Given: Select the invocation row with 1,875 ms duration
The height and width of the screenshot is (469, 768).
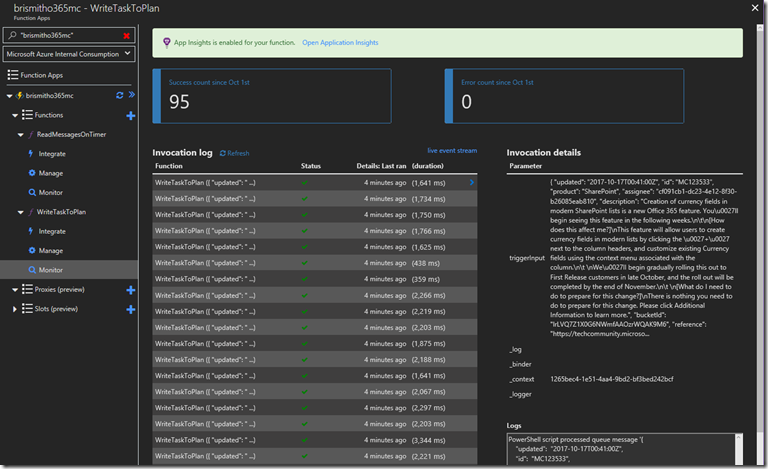Looking at the screenshot, I should coord(314,344).
